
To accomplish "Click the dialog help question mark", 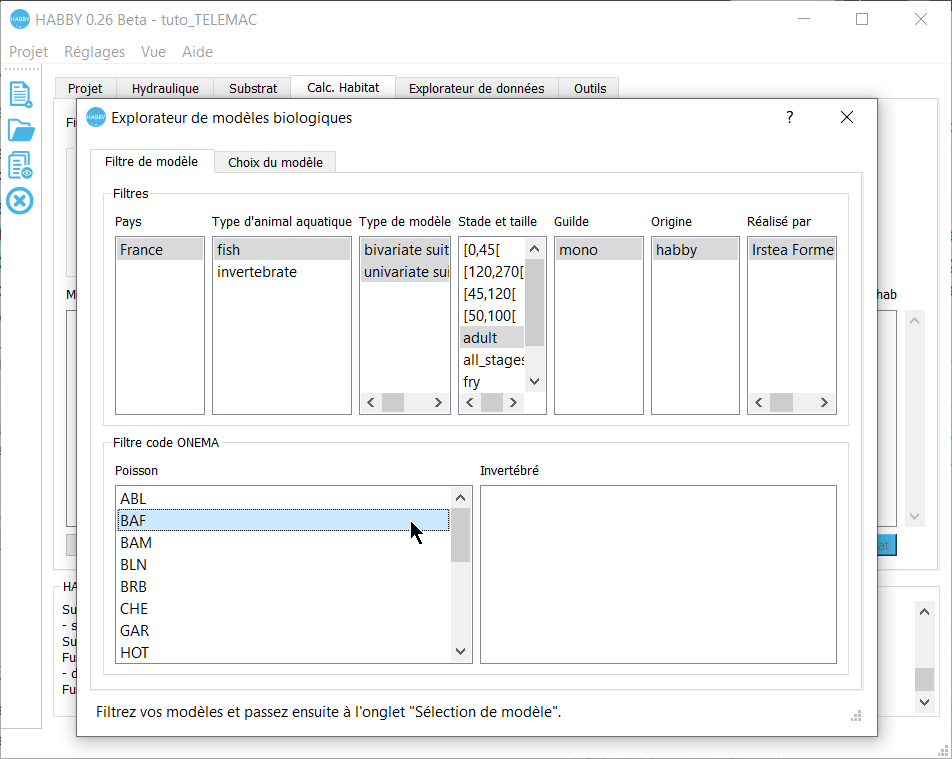I will pyautogui.click(x=789, y=117).
